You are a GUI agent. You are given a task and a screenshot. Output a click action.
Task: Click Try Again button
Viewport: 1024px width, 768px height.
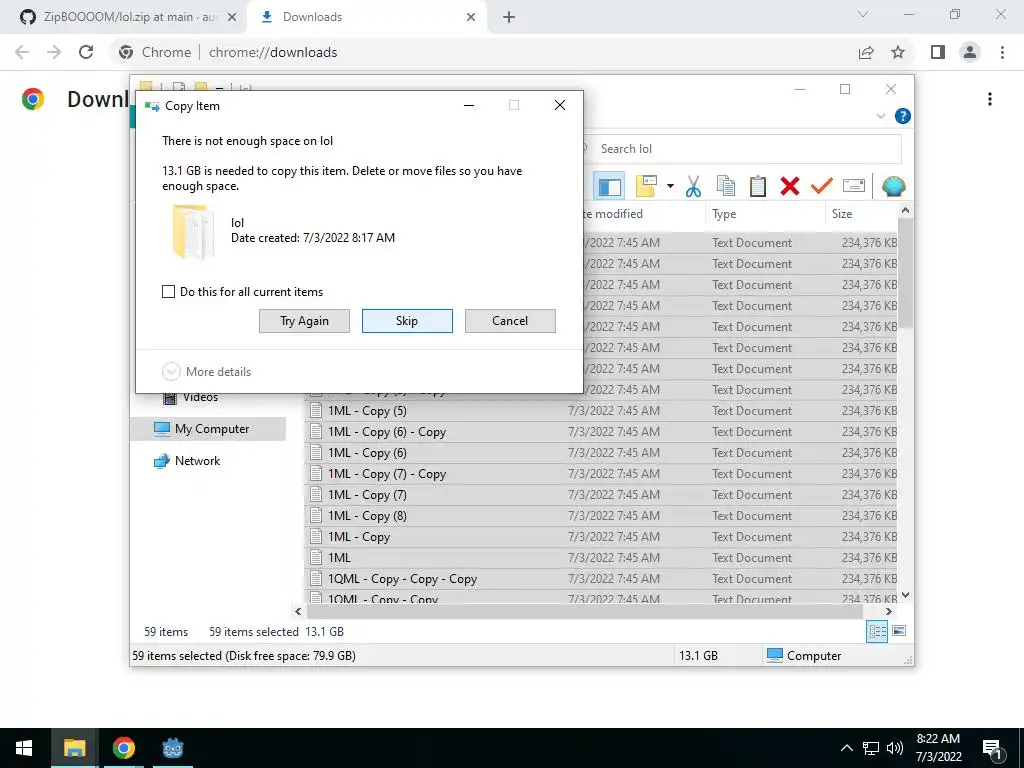pos(304,321)
